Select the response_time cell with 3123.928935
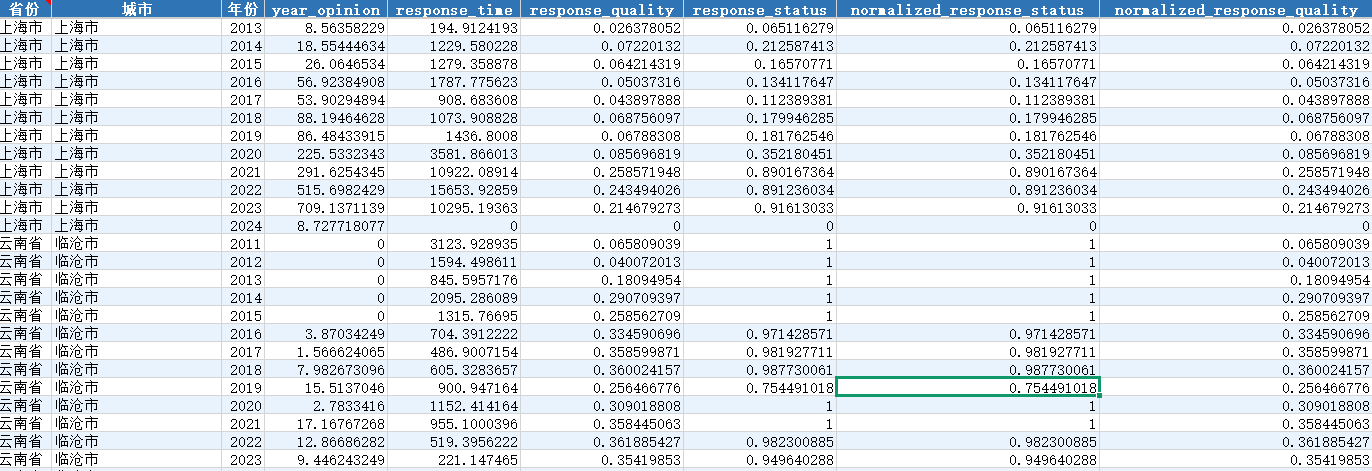Image resolution: width=1372 pixels, height=471 pixels. pos(454,244)
